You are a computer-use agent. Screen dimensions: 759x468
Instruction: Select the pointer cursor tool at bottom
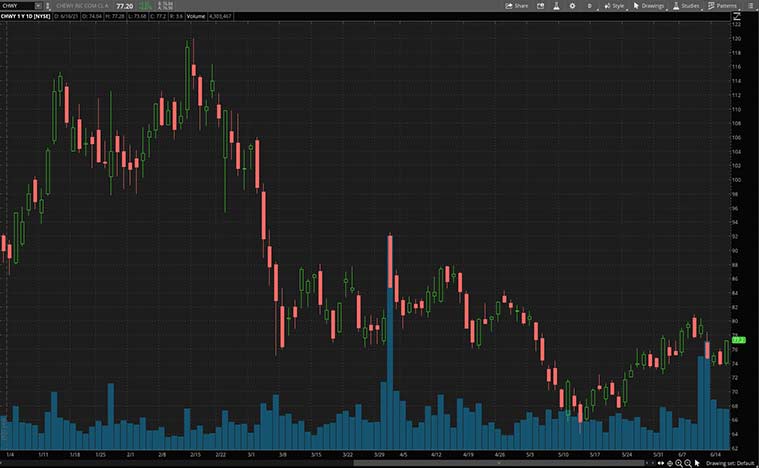[698, 462]
